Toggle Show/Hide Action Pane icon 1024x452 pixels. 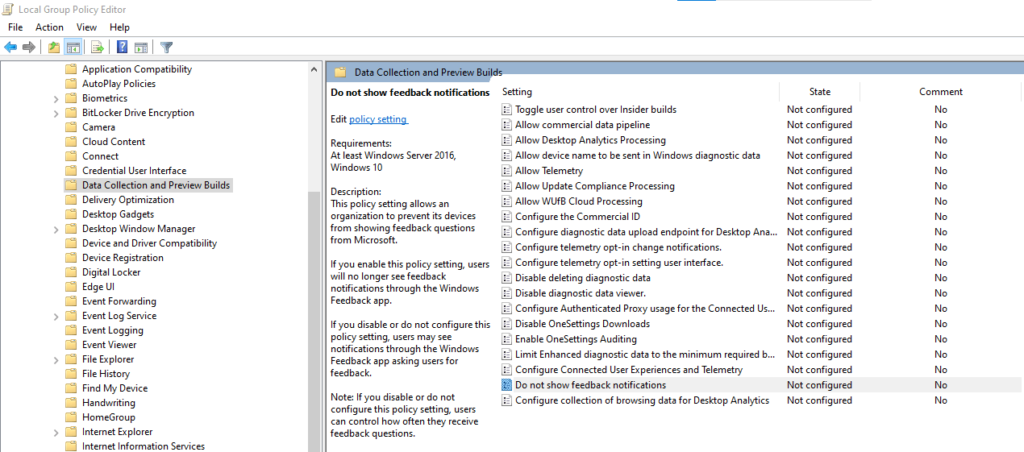140,47
